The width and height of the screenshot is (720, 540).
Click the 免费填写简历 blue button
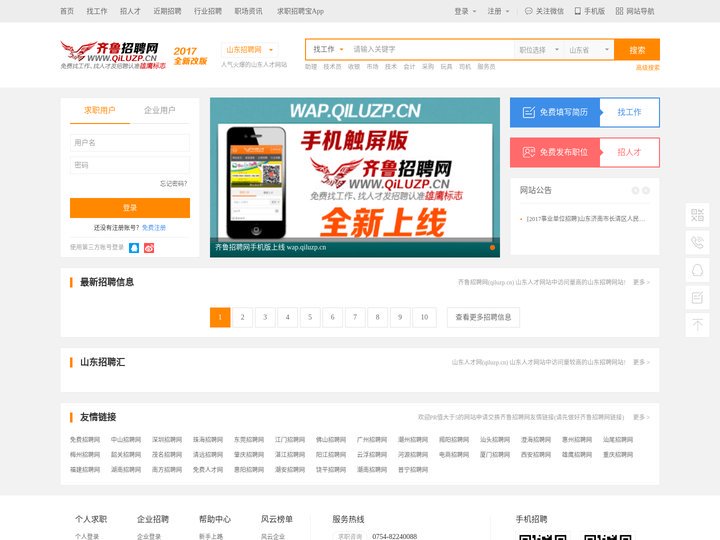coord(555,112)
